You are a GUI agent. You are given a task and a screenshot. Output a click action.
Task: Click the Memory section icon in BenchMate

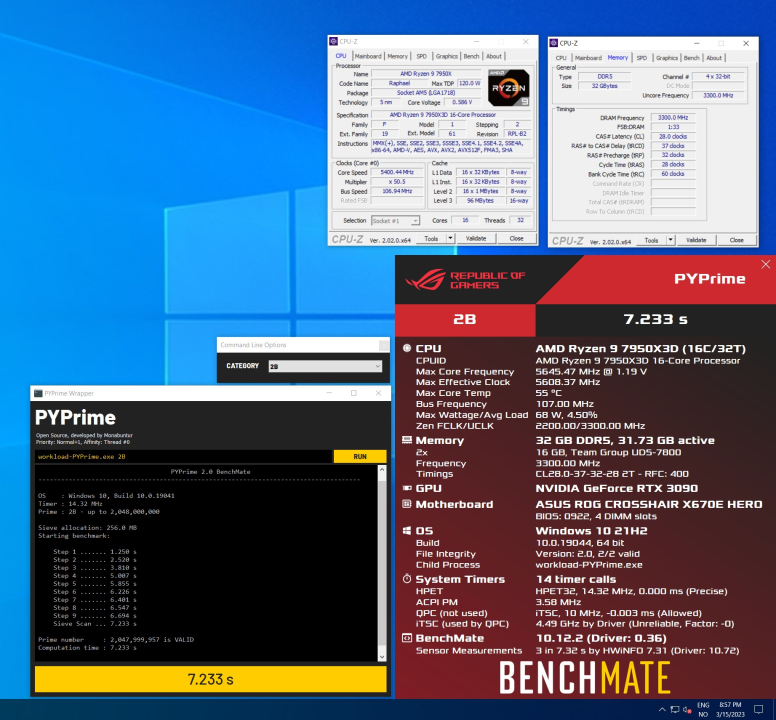[407, 439]
